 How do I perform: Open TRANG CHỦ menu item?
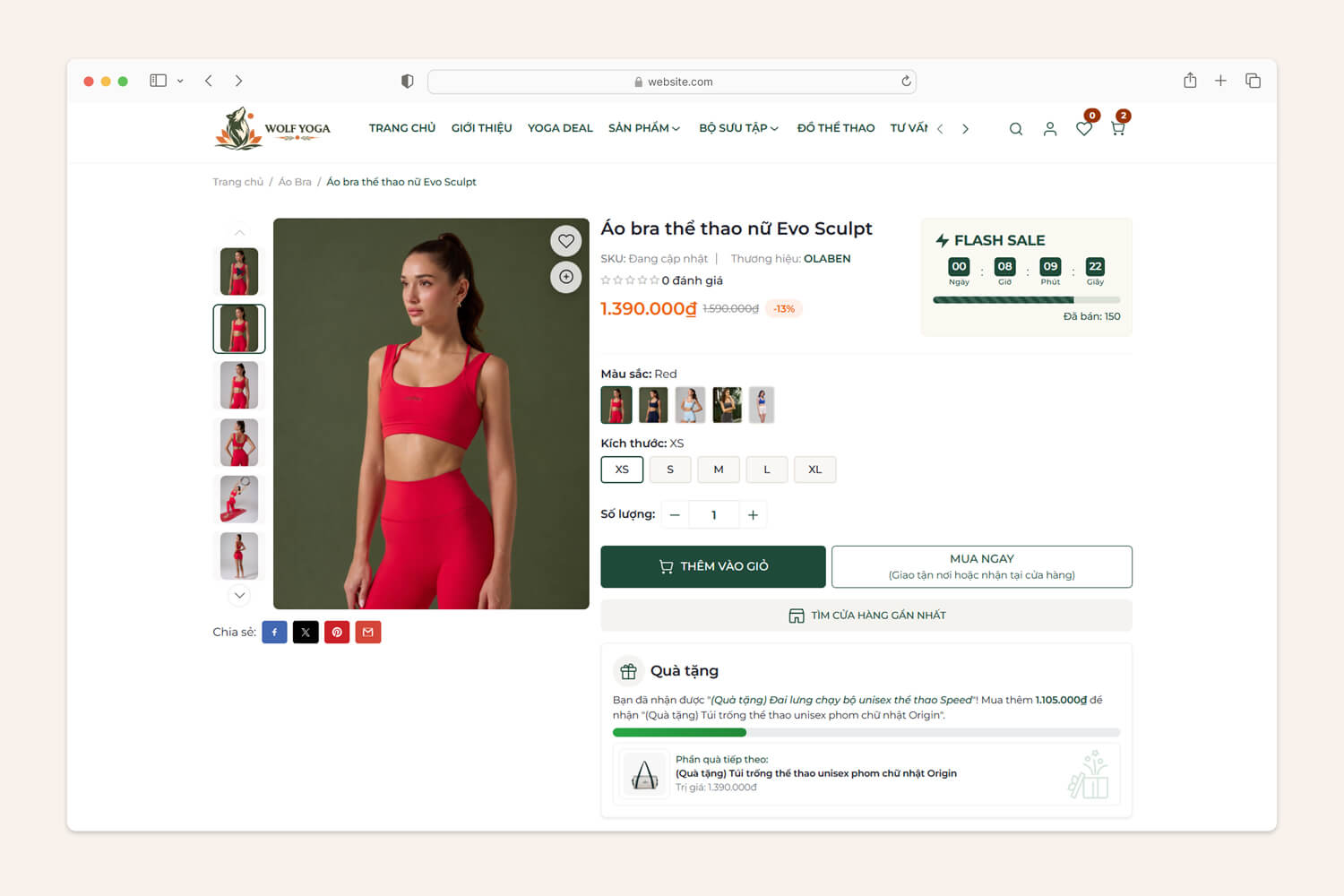coord(402,128)
